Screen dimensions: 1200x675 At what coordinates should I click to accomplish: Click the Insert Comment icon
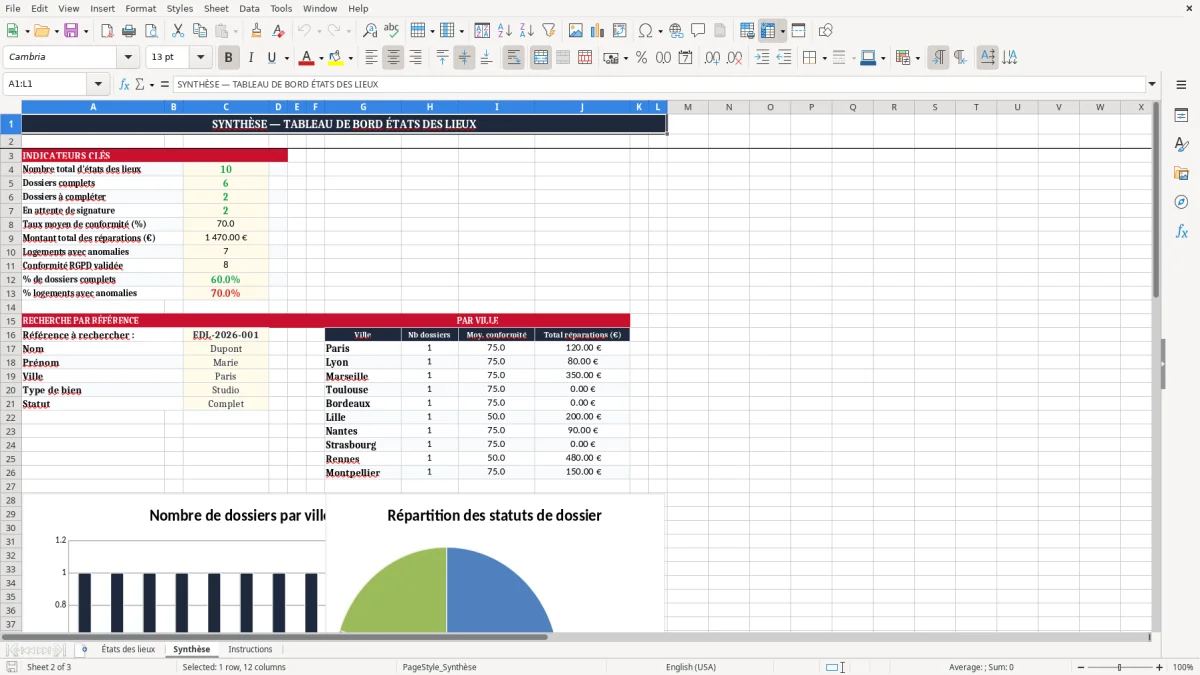(698, 31)
